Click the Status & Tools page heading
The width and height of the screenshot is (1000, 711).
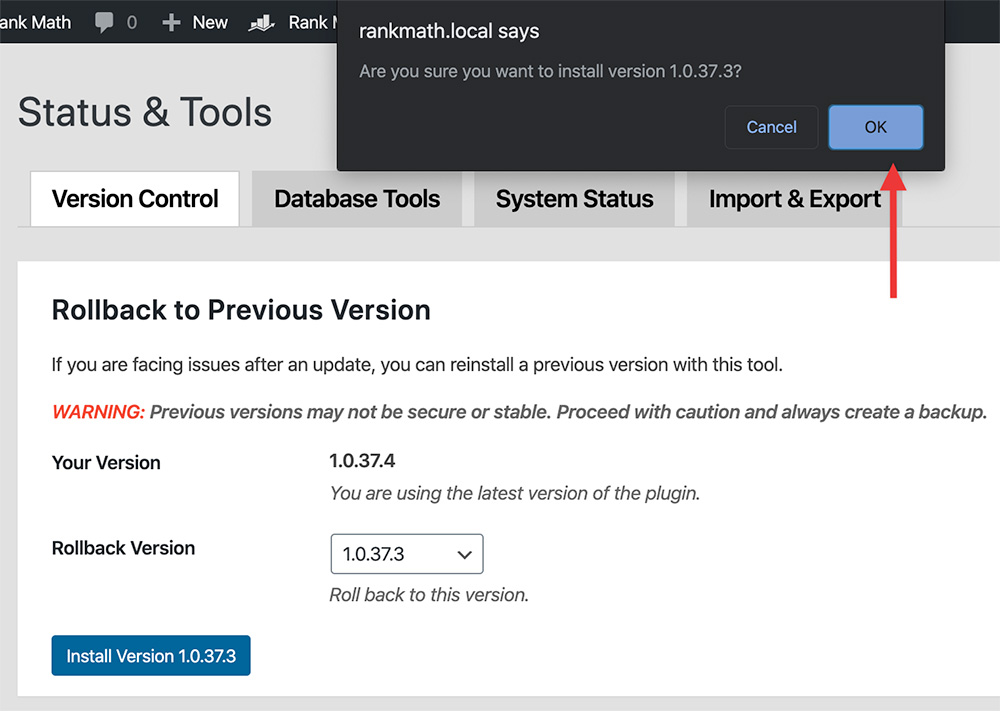pyautogui.click(x=145, y=112)
